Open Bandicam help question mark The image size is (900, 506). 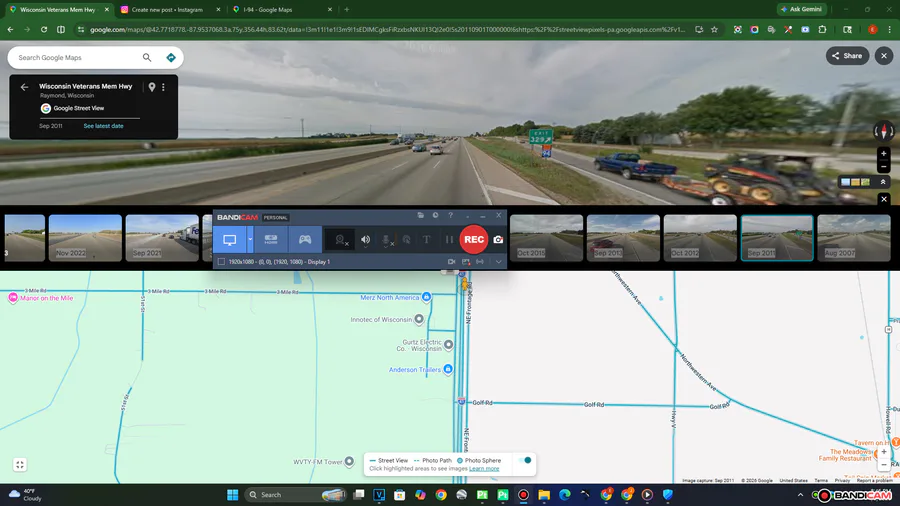tap(451, 215)
